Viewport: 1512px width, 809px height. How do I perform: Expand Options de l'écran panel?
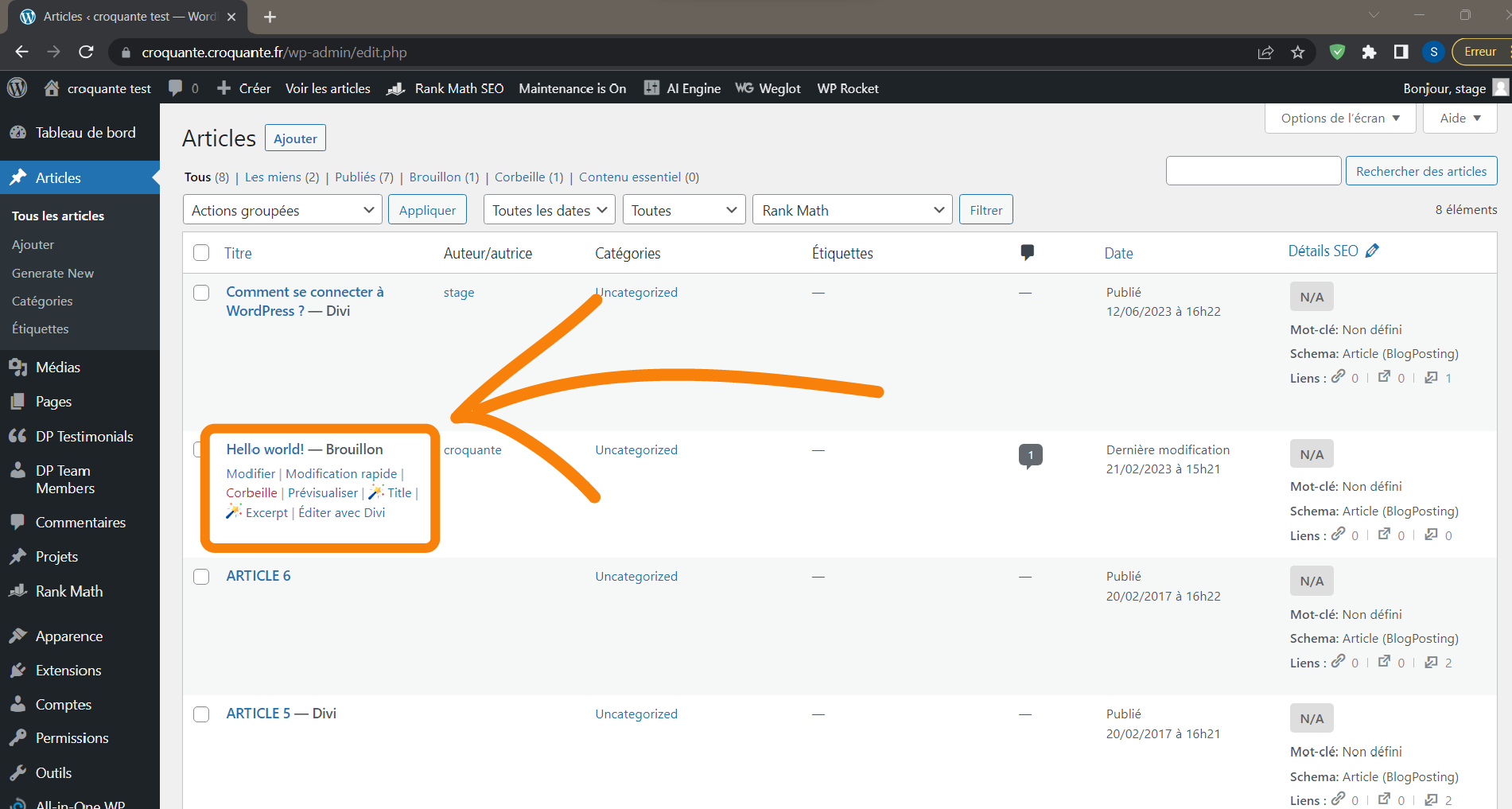pyautogui.click(x=1340, y=119)
